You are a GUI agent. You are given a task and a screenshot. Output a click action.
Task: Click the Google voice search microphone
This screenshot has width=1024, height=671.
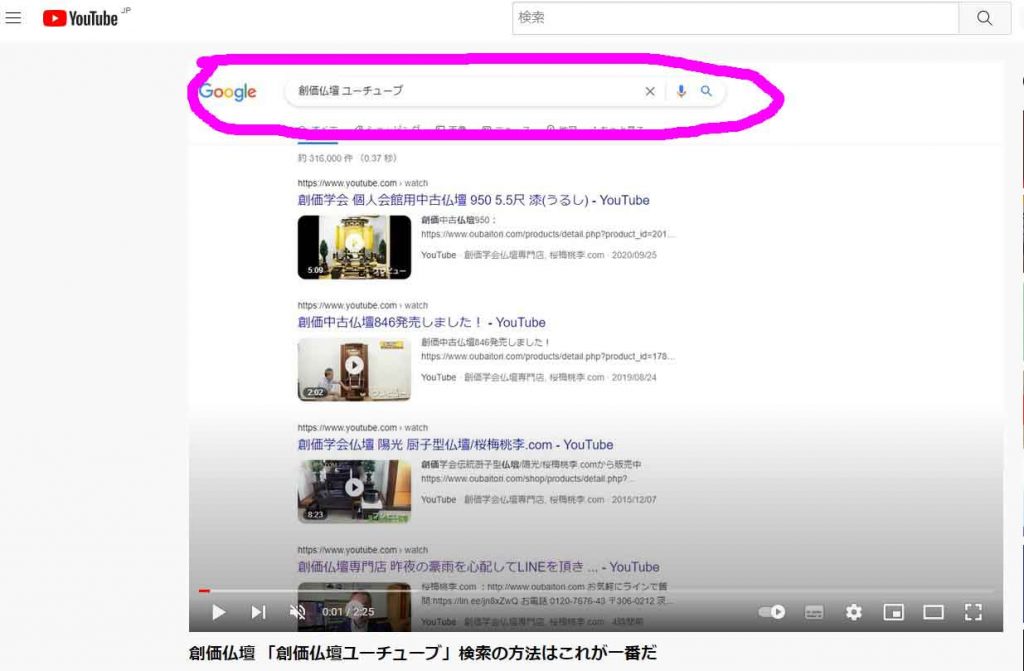click(x=681, y=91)
